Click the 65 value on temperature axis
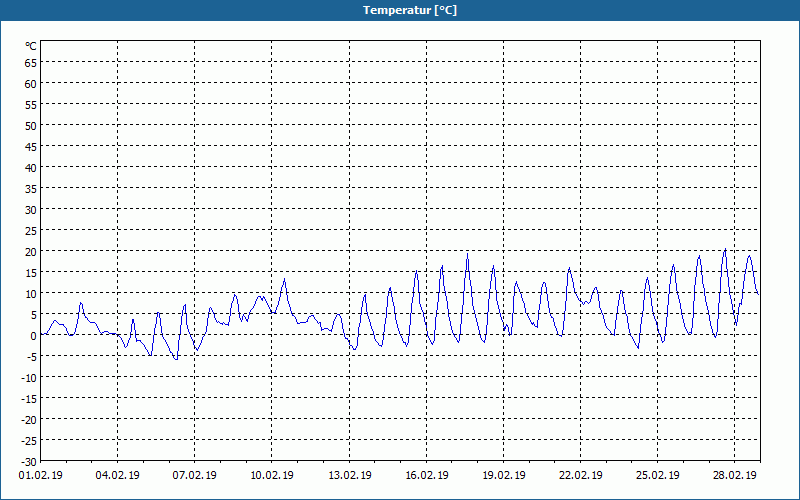Image resolution: width=800 pixels, height=500 pixels. (31, 63)
